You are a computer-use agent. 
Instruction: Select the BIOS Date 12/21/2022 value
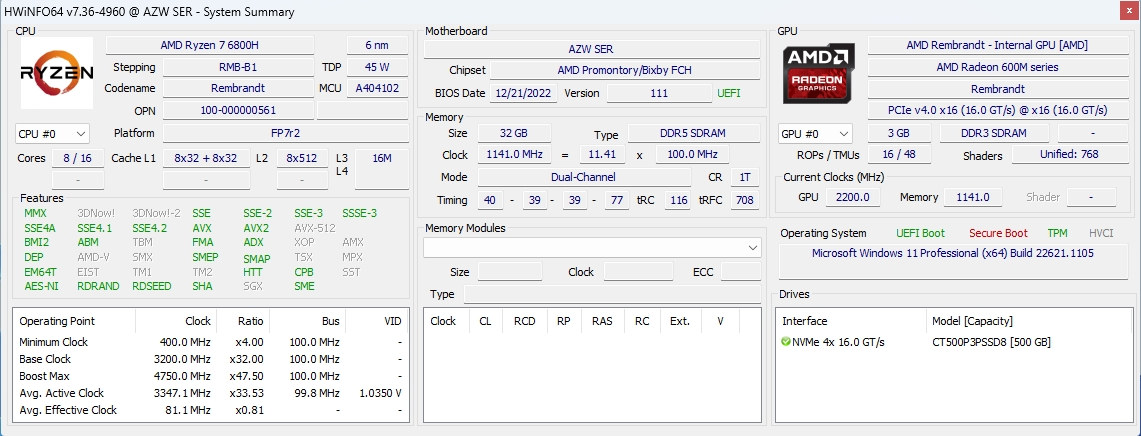524,93
